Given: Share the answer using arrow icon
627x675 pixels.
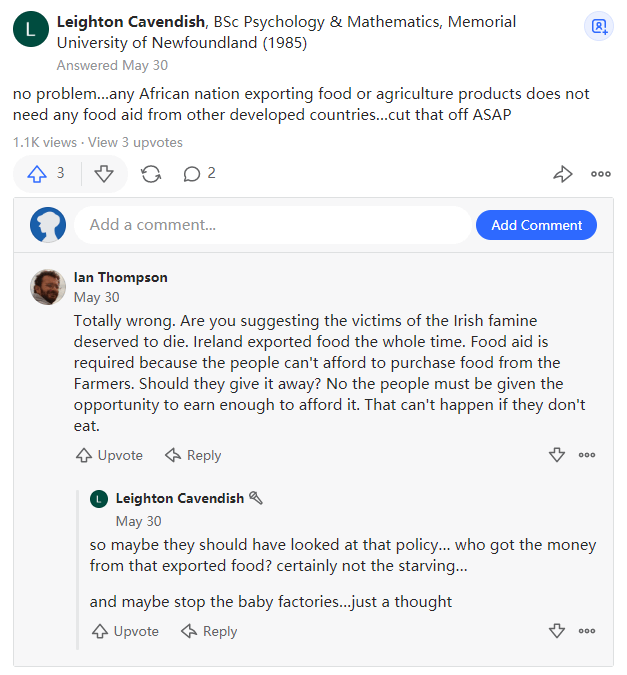Looking at the screenshot, I should [562, 174].
